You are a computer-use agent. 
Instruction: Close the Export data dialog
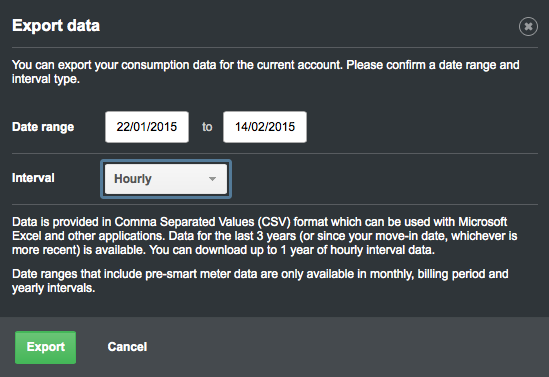click(x=528, y=26)
